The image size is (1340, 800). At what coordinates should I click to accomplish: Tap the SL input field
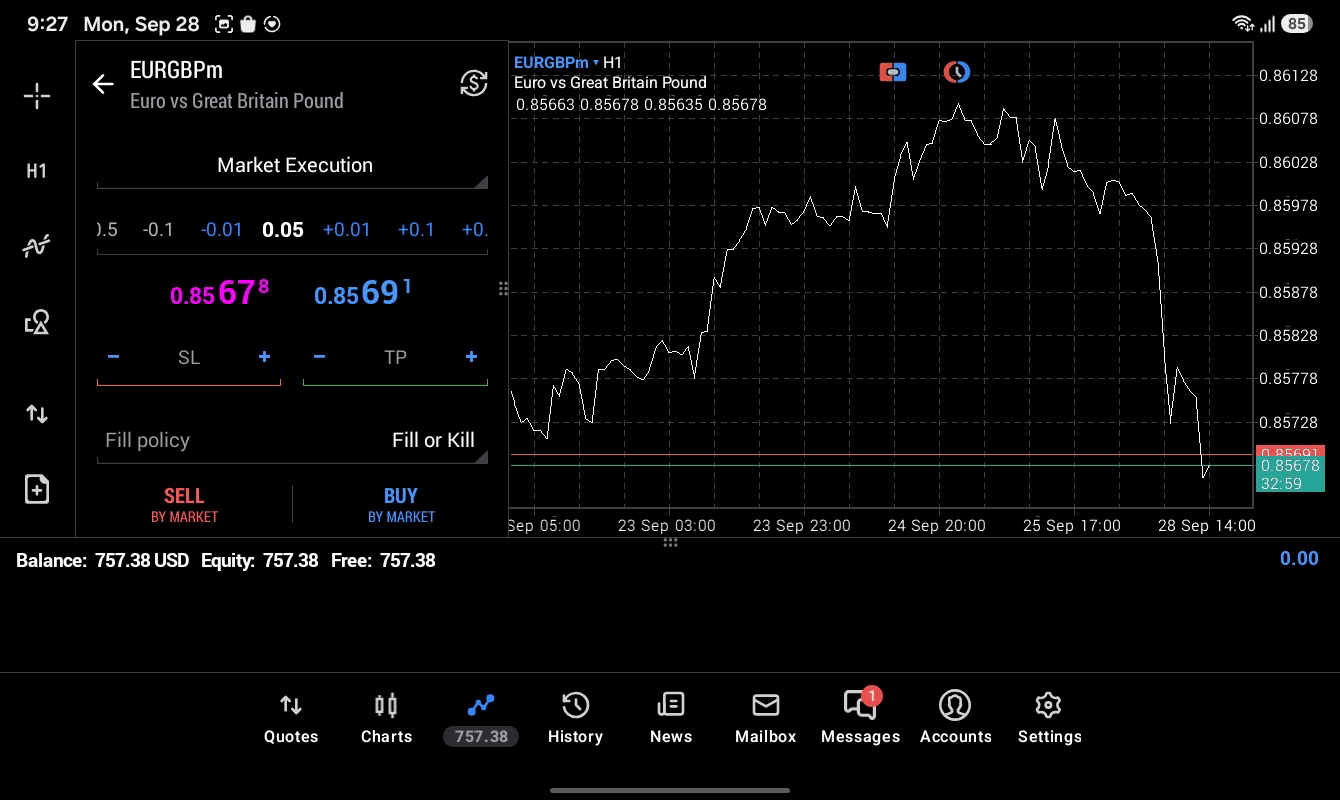(189, 358)
